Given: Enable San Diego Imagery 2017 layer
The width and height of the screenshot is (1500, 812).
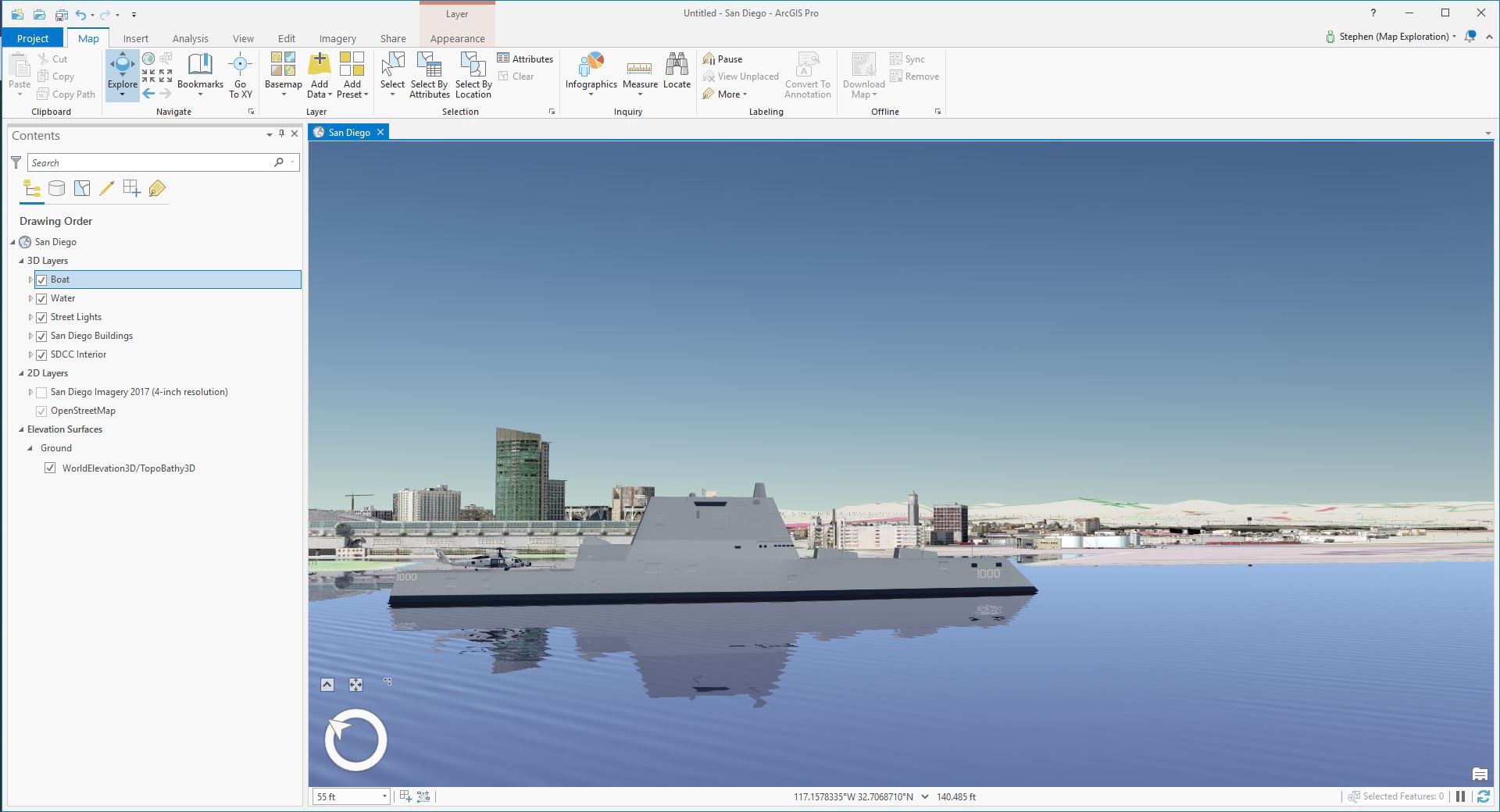Looking at the screenshot, I should pyautogui.click(x=41, y=392).
